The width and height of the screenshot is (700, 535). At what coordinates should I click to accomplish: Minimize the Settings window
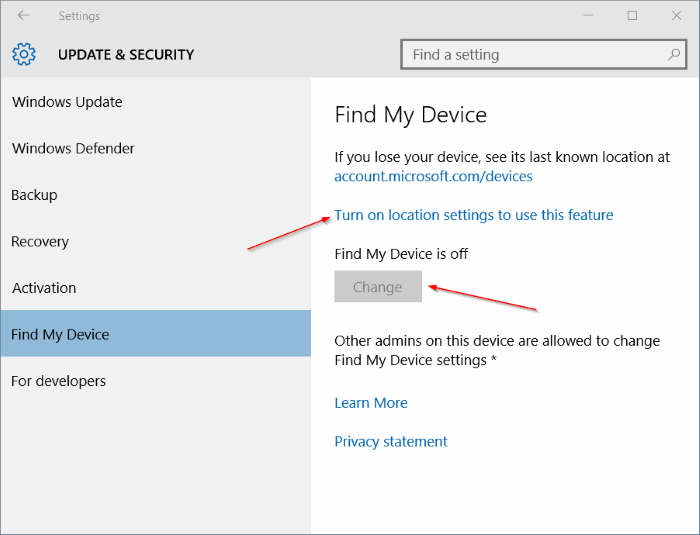[588, 16]
